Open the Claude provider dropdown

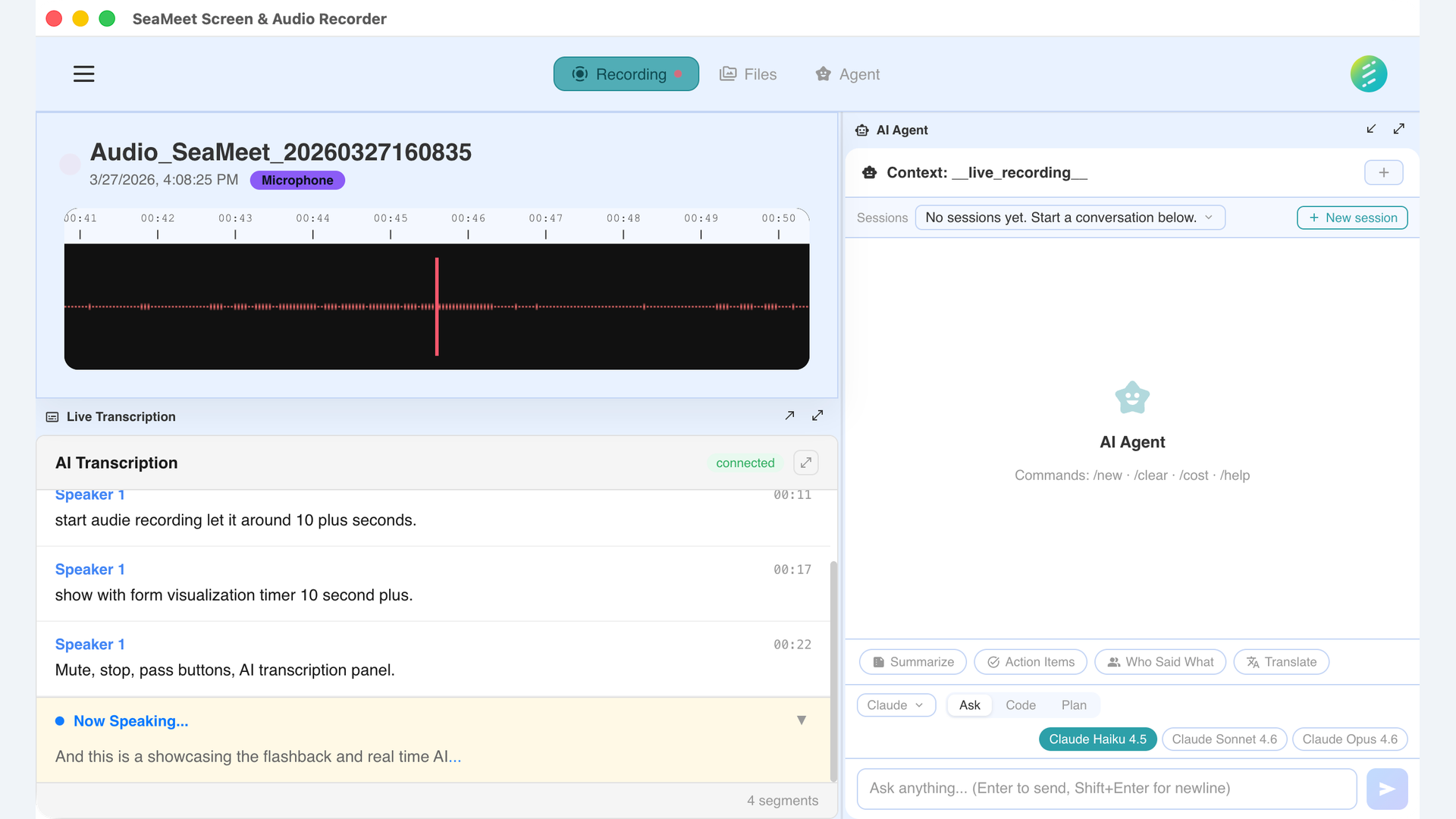tap(896, 705)
